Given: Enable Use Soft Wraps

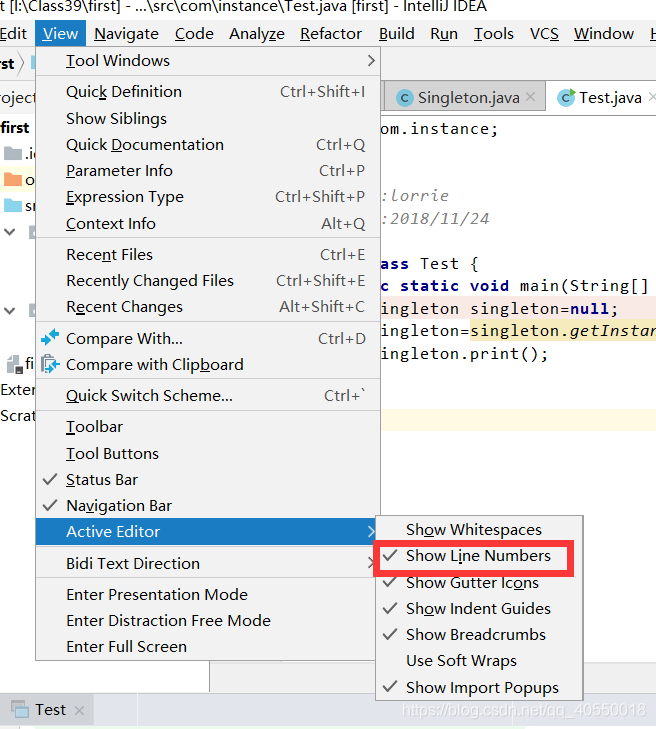Looking at the screenshot, I should pos(479,661).
